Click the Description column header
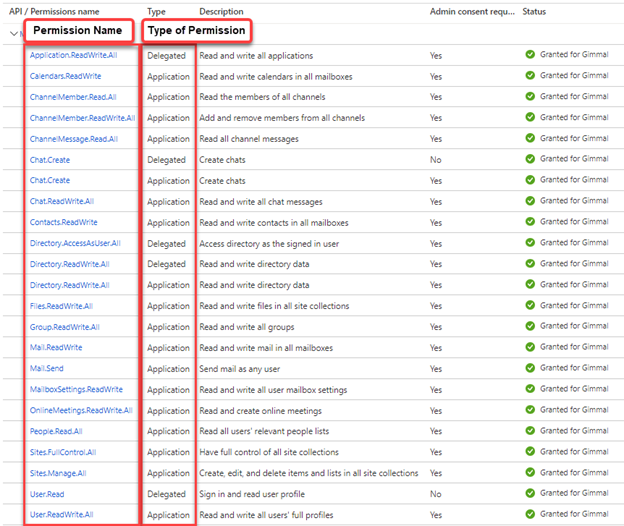 221,11
